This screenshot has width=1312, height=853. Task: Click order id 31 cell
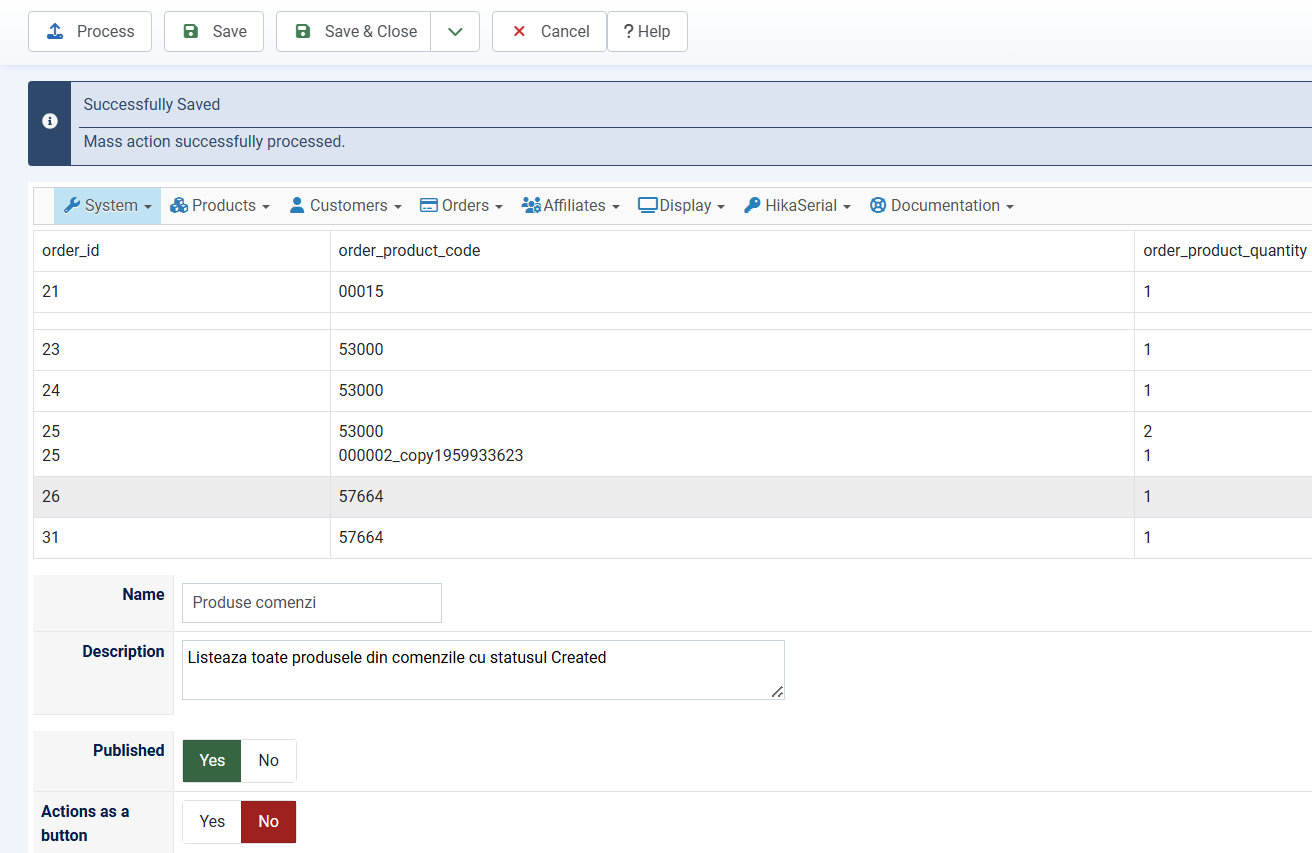(x=182, y=538)
